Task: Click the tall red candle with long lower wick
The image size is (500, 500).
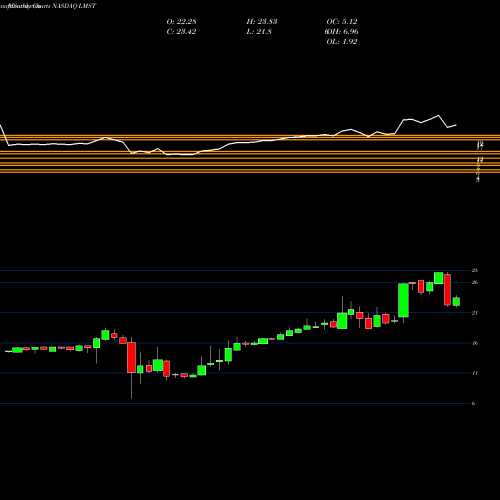Action: tap(131, 357)
